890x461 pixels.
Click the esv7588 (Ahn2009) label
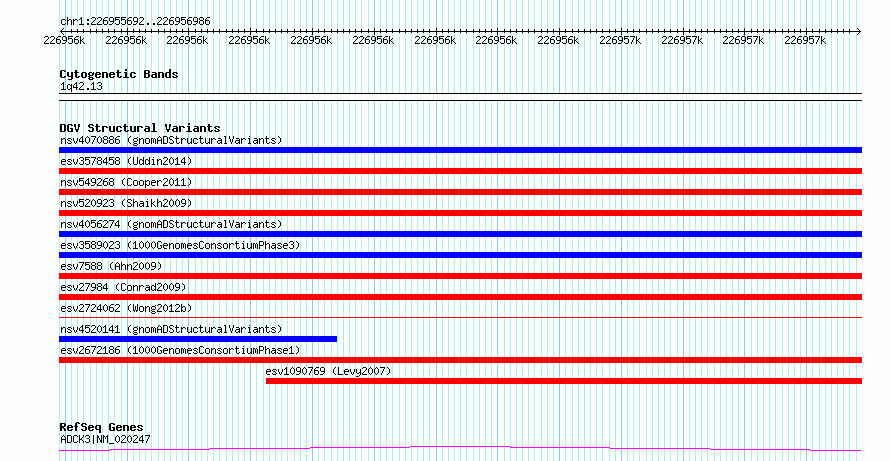111,266
